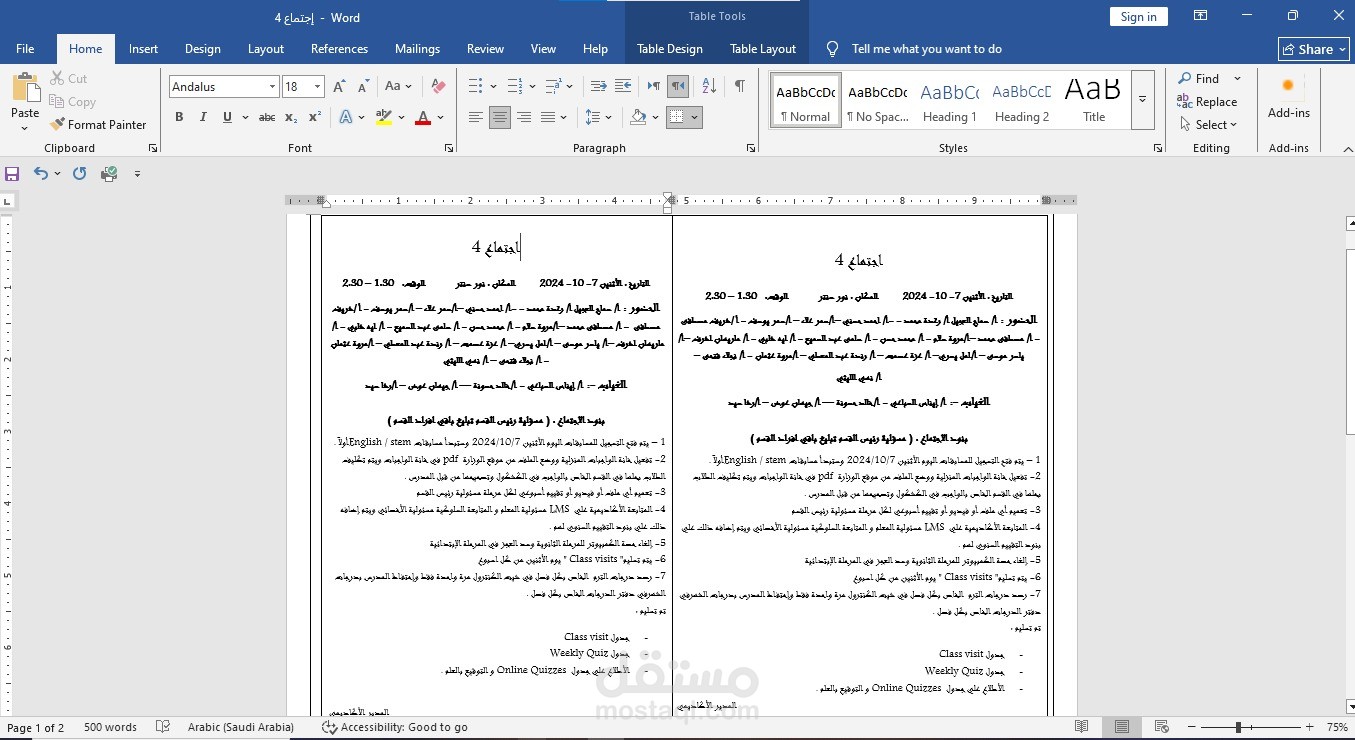
Task: Expand bullets list dropdown
Action: [491, 86]
